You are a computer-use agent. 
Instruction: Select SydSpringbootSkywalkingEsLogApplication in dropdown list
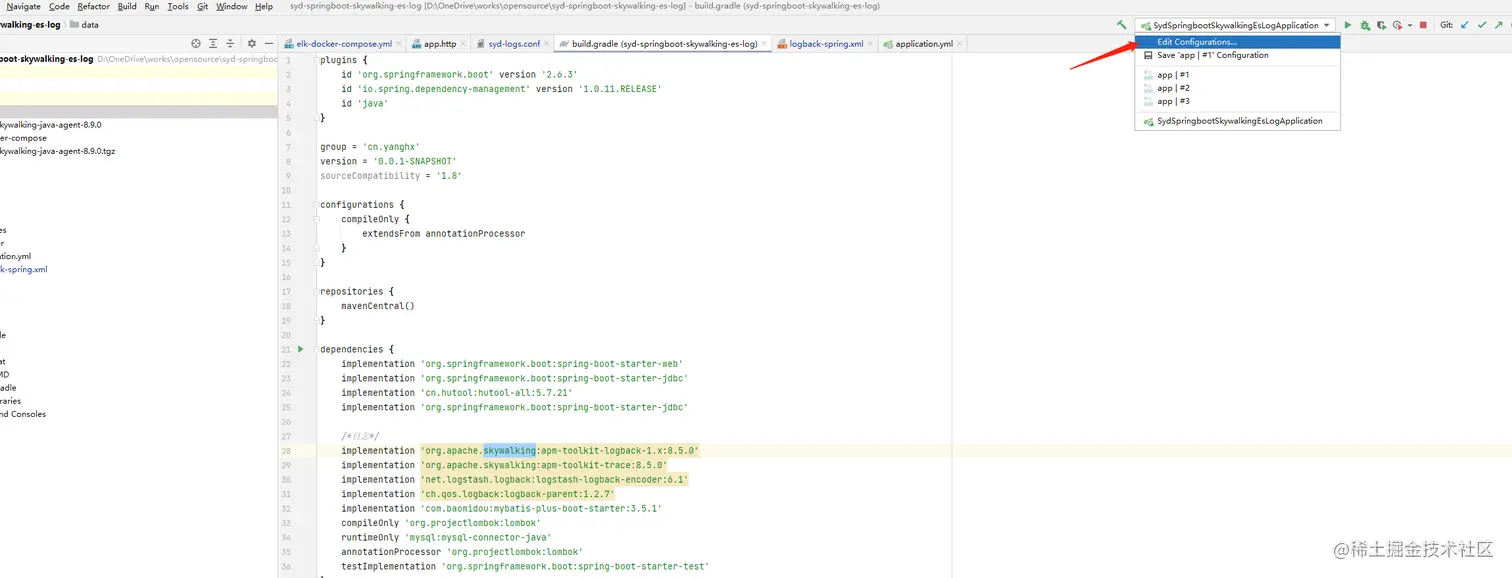1237,121
